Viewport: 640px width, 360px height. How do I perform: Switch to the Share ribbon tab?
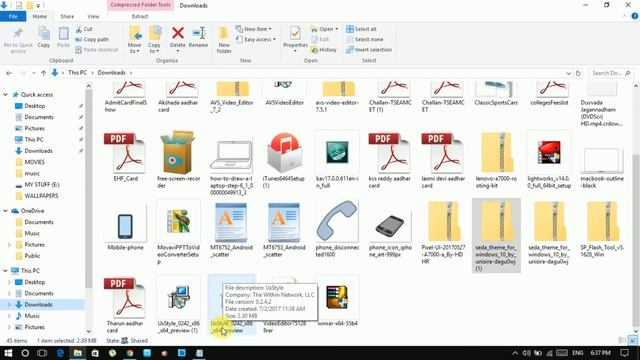[x=67, y=16]
